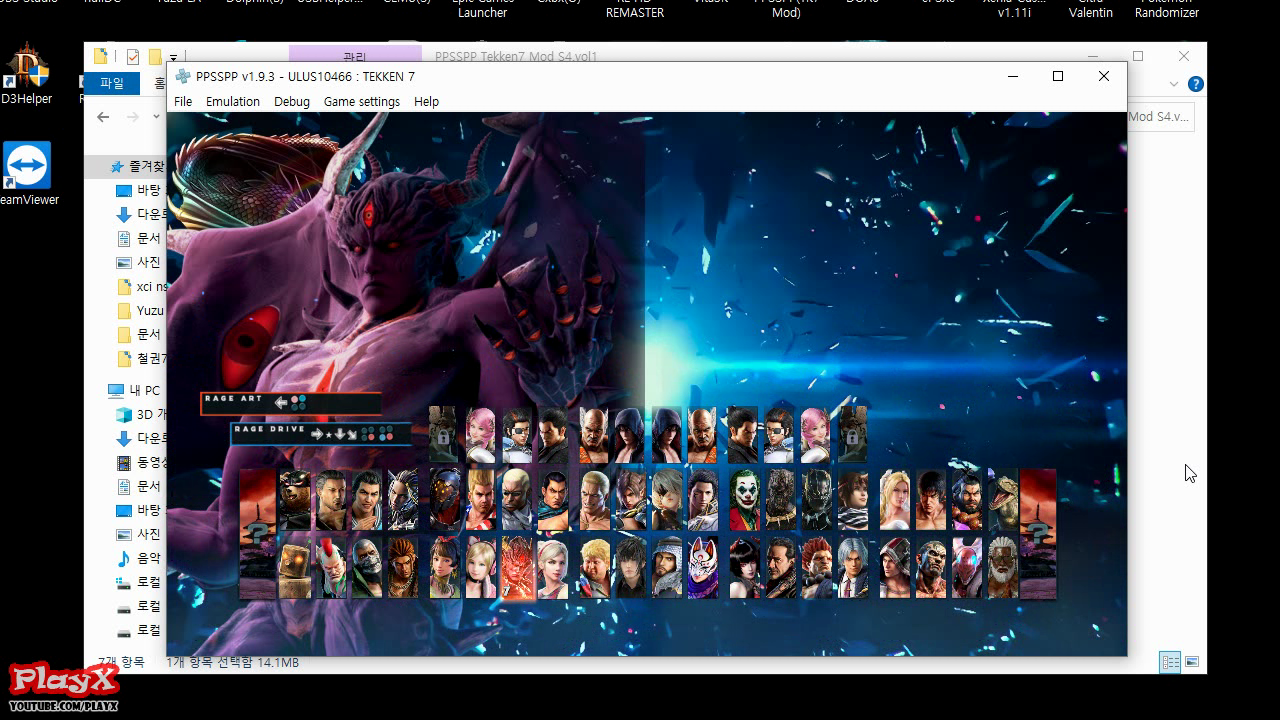Select the Joker character portrait
This screenshot has width=1280, height=720.
pos(744,500)
